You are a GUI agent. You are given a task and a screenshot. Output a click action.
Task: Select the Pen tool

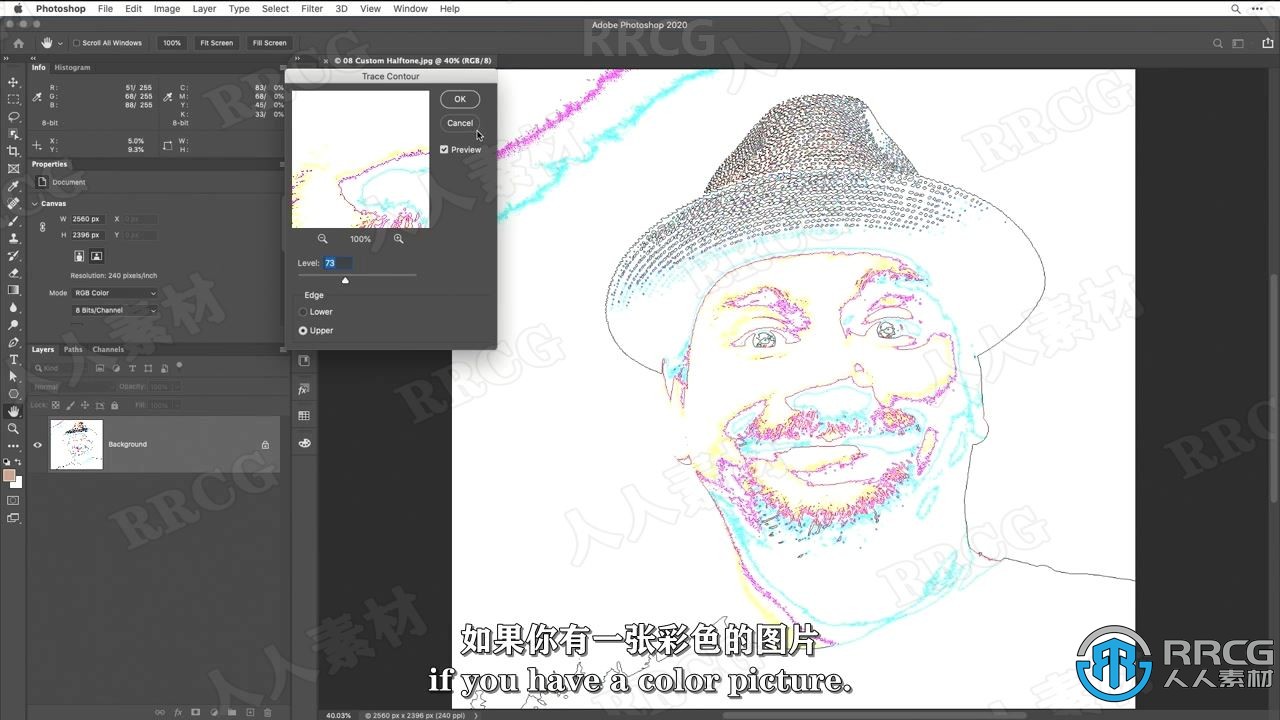[x=13, y=342]
